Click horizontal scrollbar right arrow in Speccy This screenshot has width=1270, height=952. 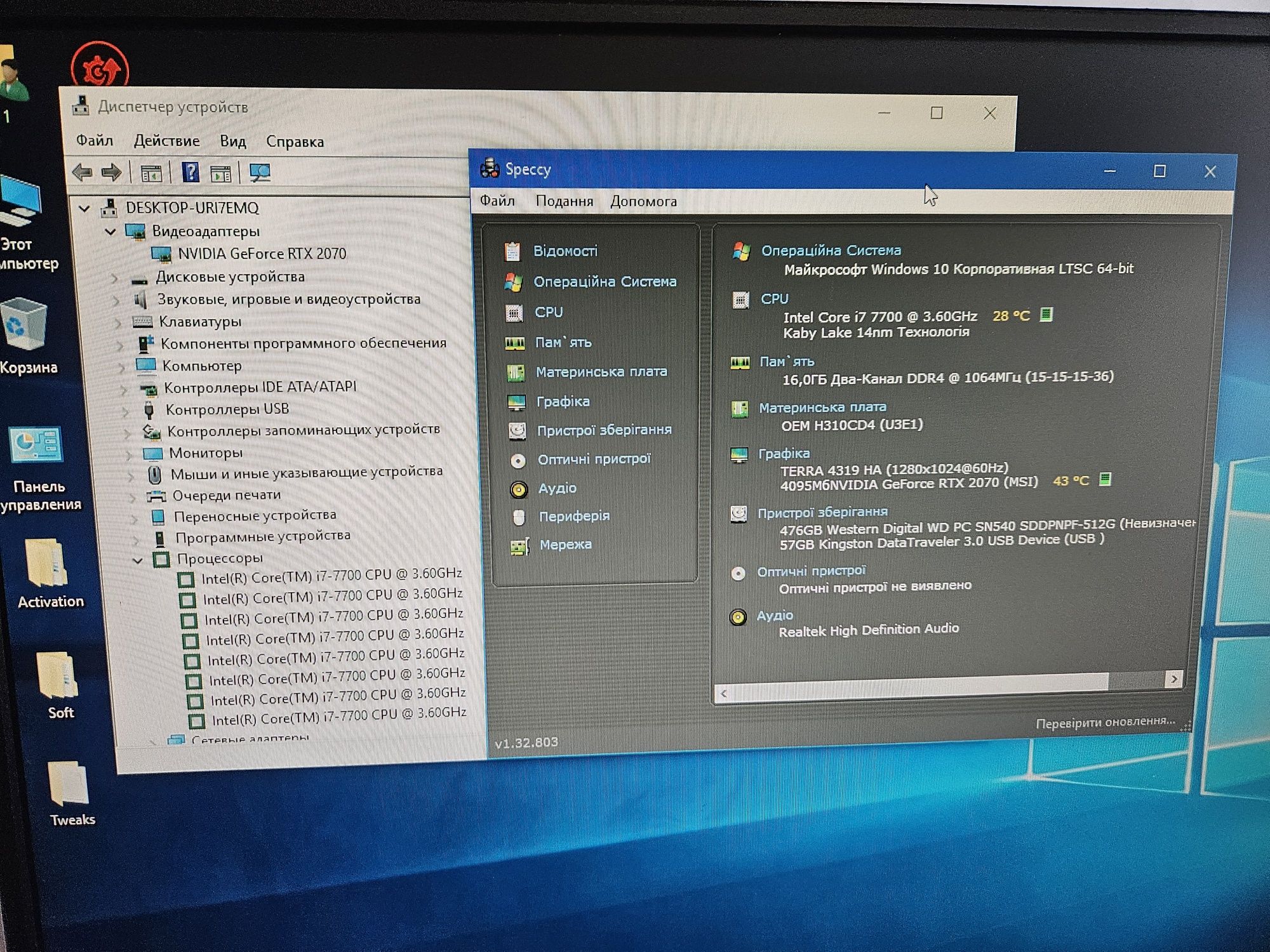1174,679
